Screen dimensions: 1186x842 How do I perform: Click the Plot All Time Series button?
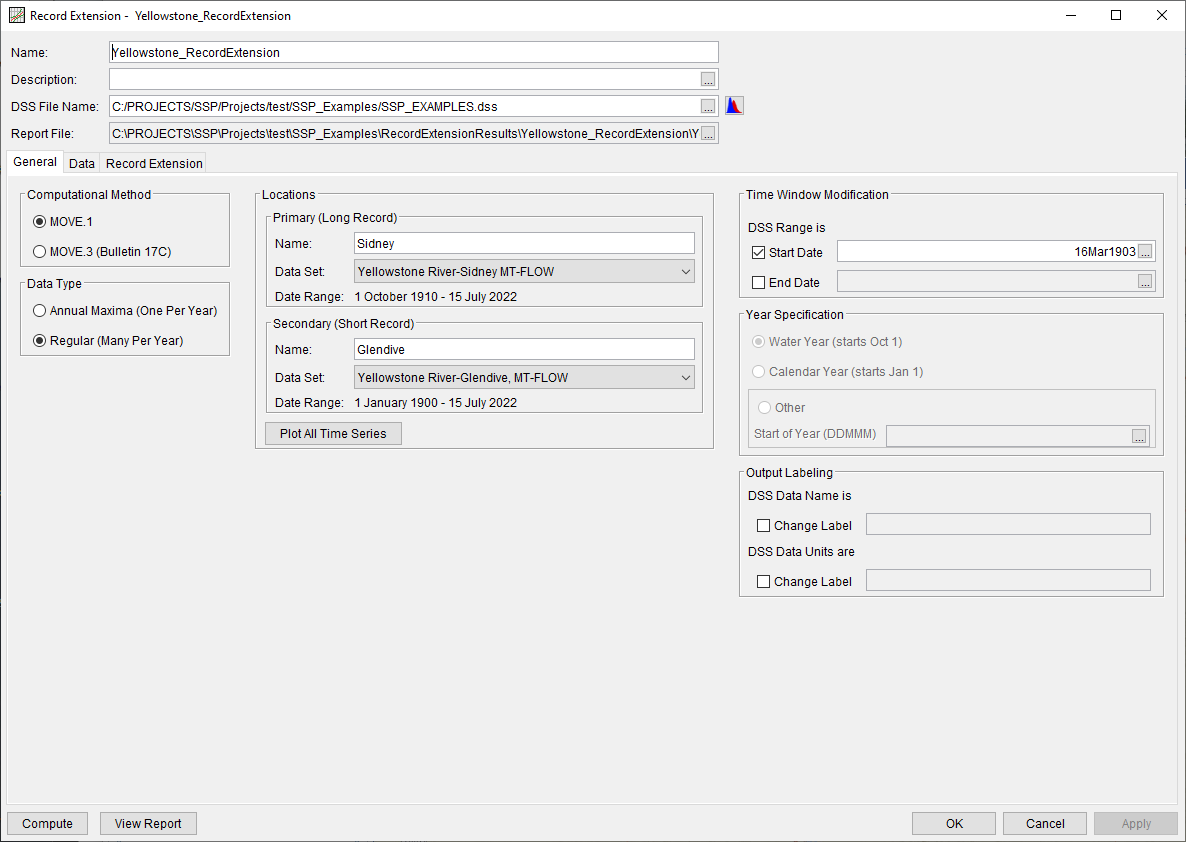click(x=333, y=434)
